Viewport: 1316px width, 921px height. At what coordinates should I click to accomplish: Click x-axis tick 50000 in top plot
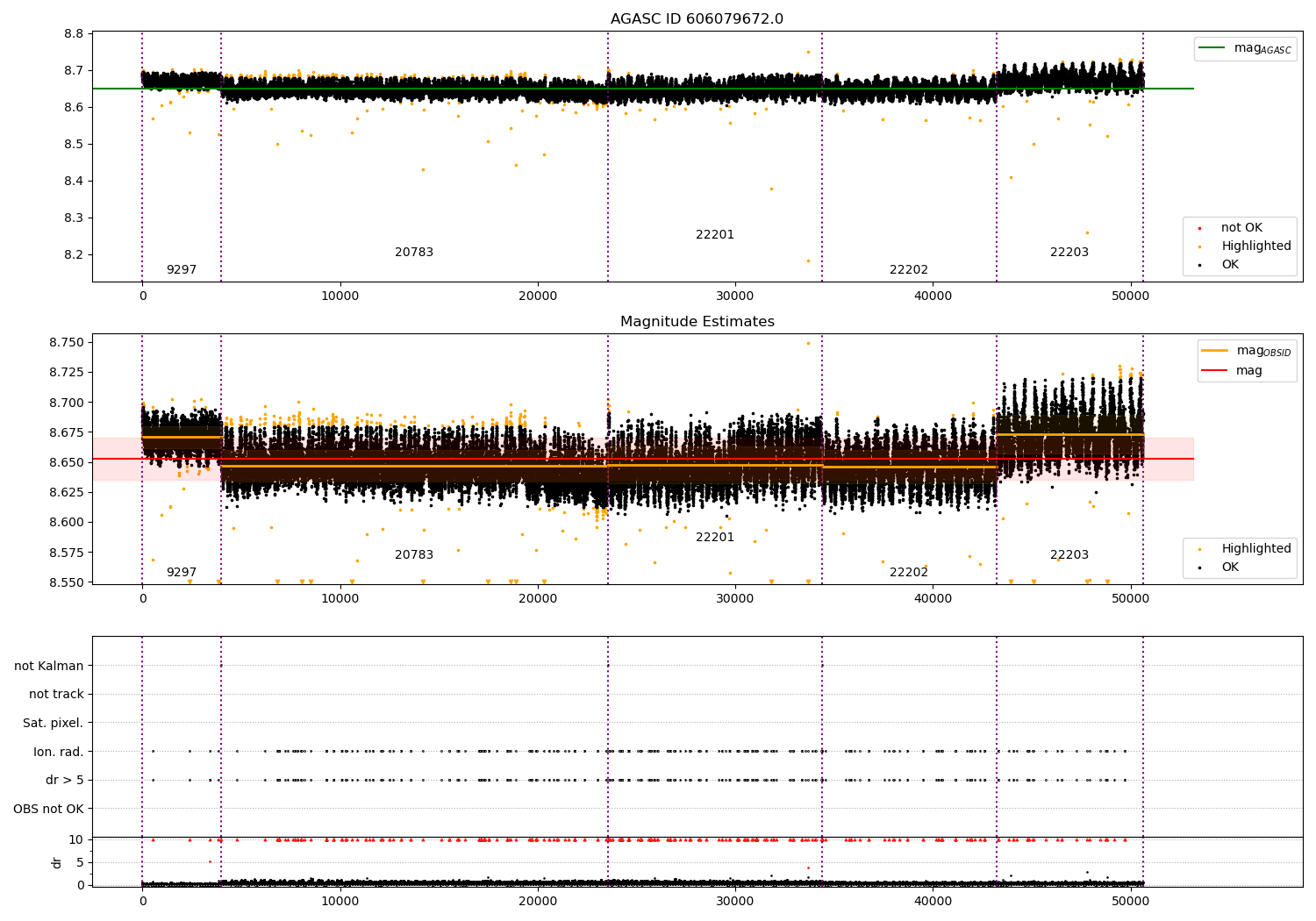pyautogui.click(x=1130, y=296)
